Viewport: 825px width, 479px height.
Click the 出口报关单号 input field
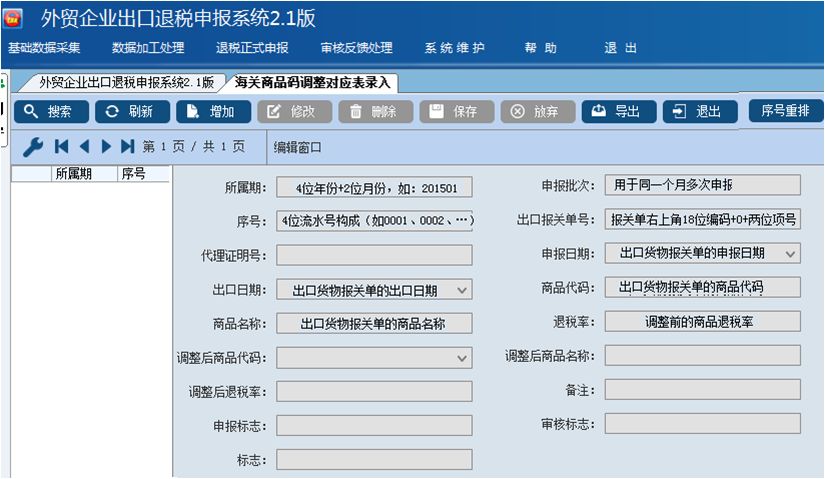pos(702,219)
